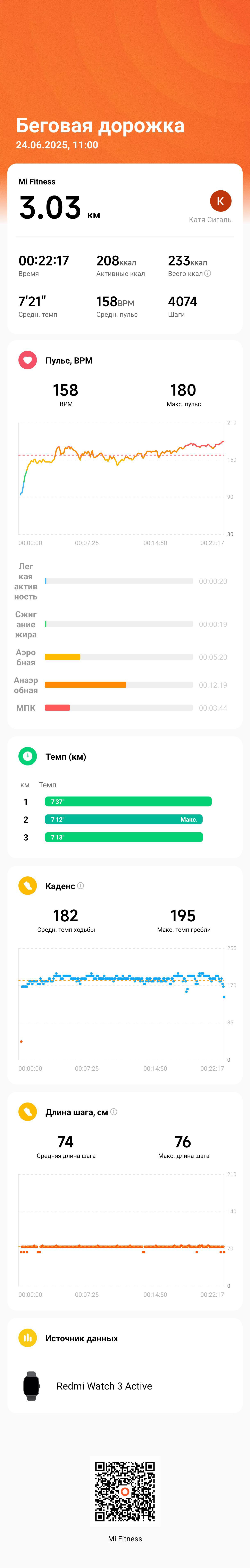Click the Аэробная zone yellow bar
The image size is (250, 1568).
[x=63, y=657]
